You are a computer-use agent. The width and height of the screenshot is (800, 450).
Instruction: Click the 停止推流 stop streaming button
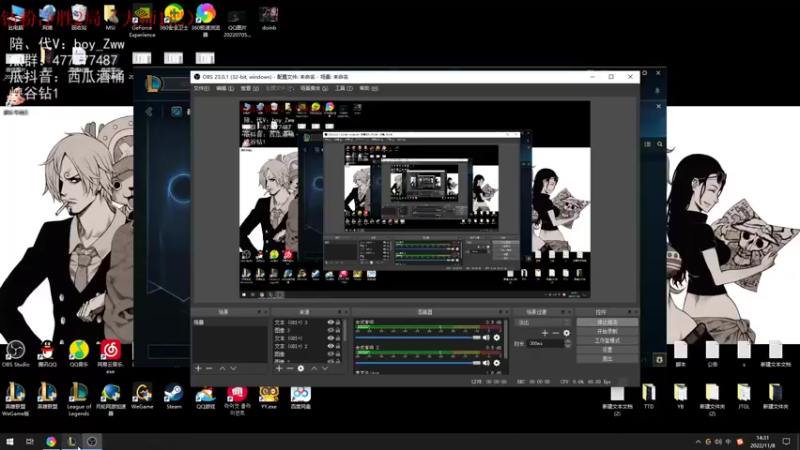[607, 322]
